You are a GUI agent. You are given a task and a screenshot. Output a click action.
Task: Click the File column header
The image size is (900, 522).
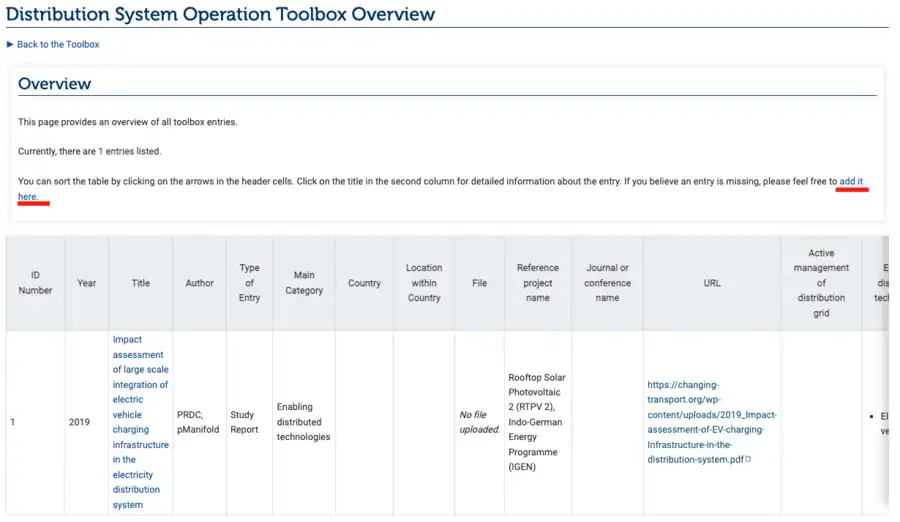click(x=480, y=283)
